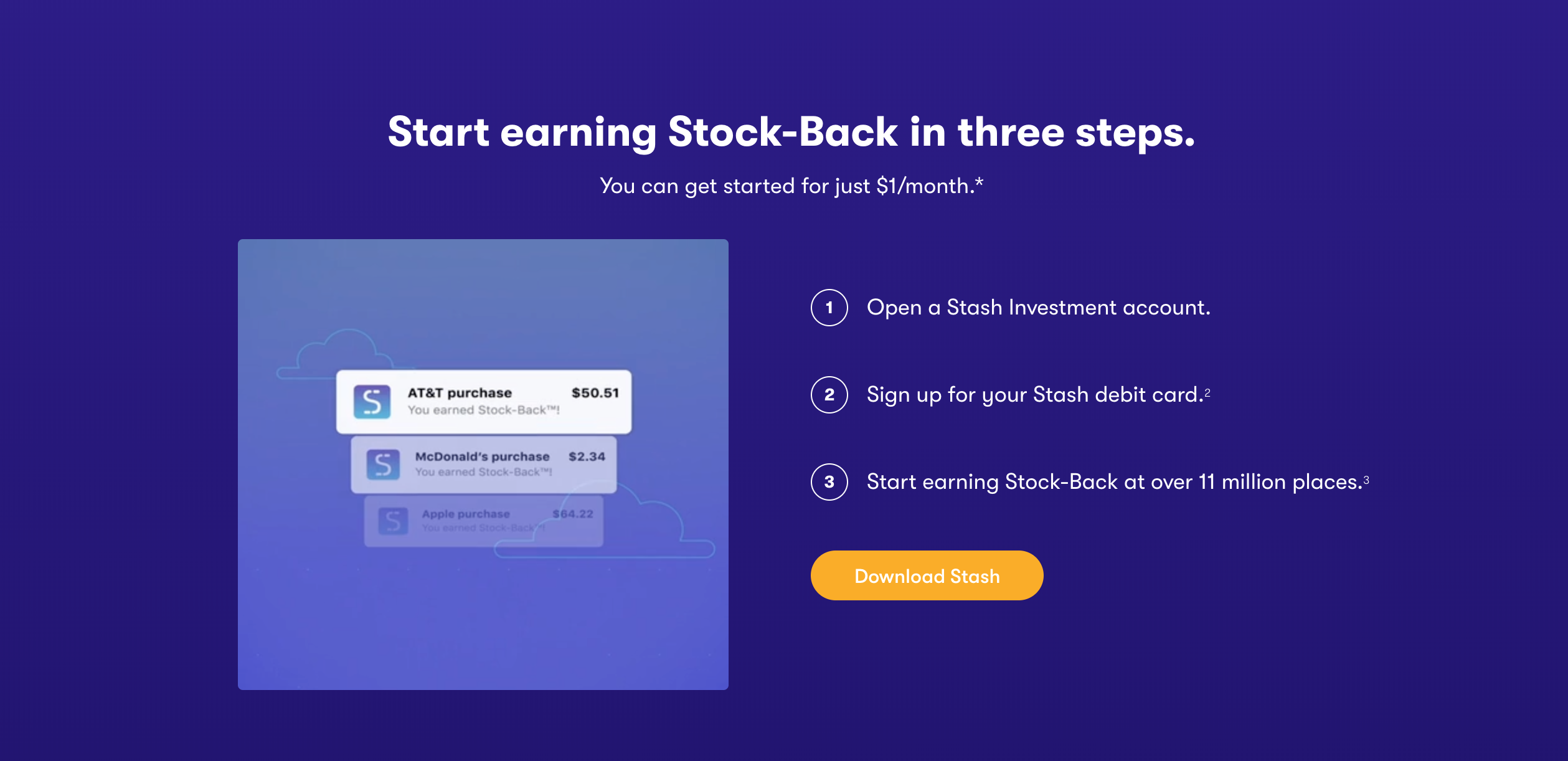Click the Stash logo on AT&T card
Image resolution: width=1568 pixels, height=761 pixels.
click(x=372, y=402)
